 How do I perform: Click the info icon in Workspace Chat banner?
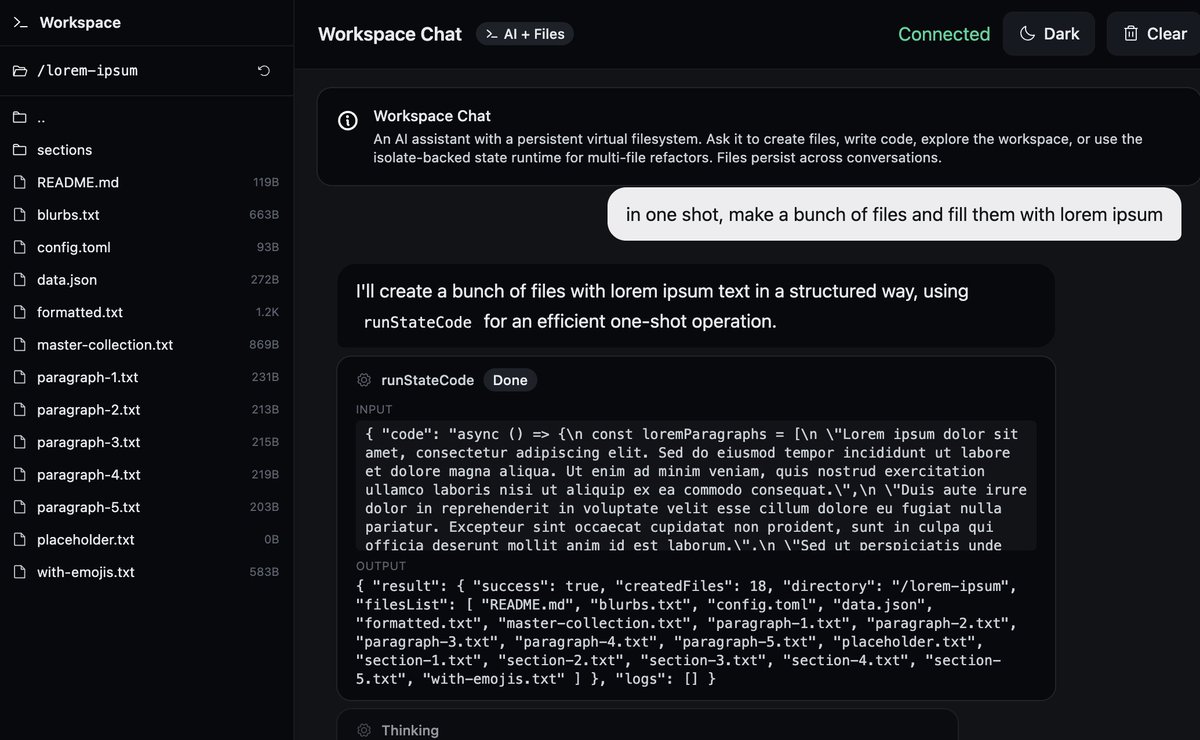click(348, 121)
